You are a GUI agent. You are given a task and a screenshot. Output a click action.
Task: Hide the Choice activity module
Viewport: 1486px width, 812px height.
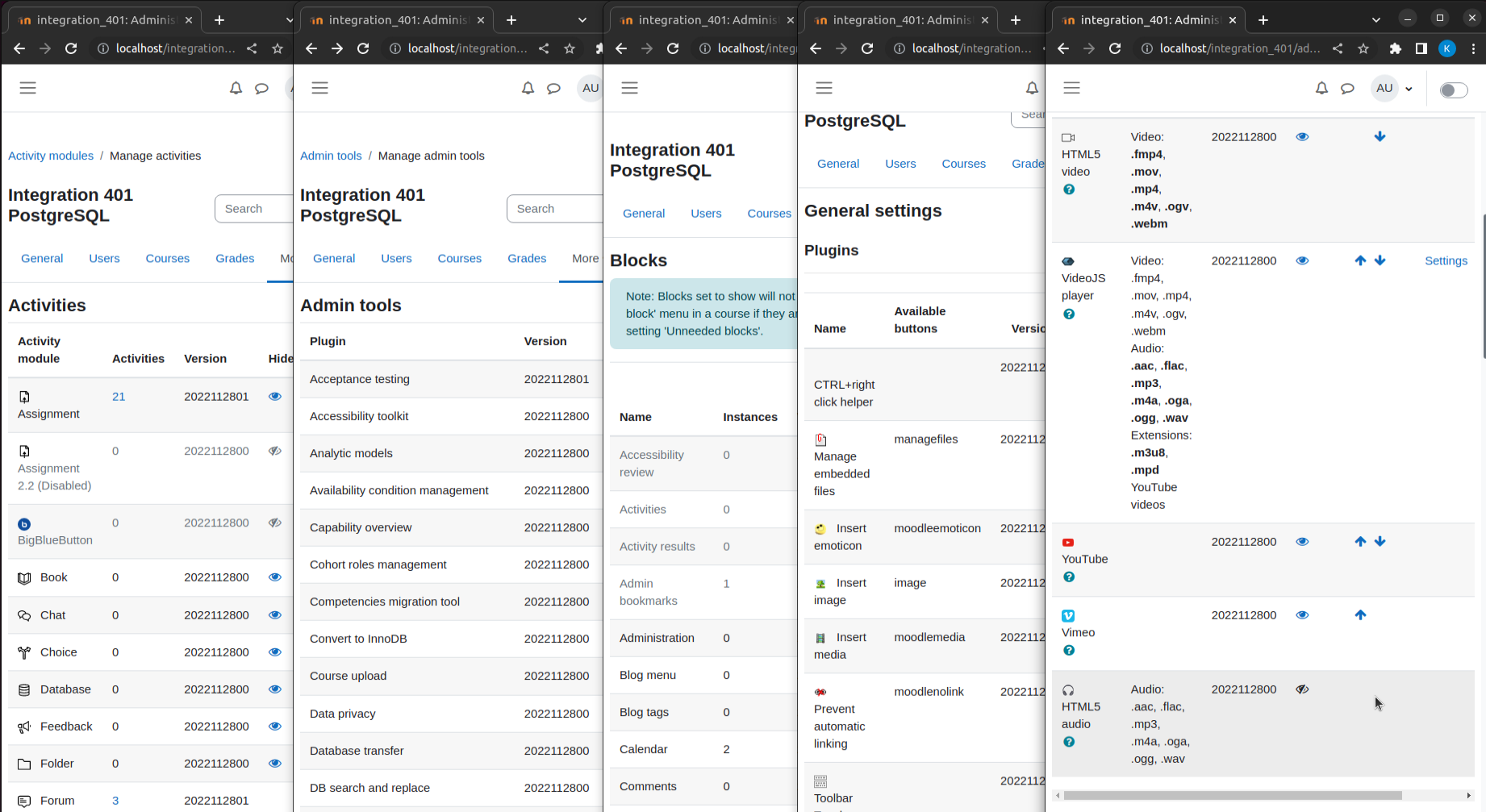pyautogui.click(x=275, y=652)
